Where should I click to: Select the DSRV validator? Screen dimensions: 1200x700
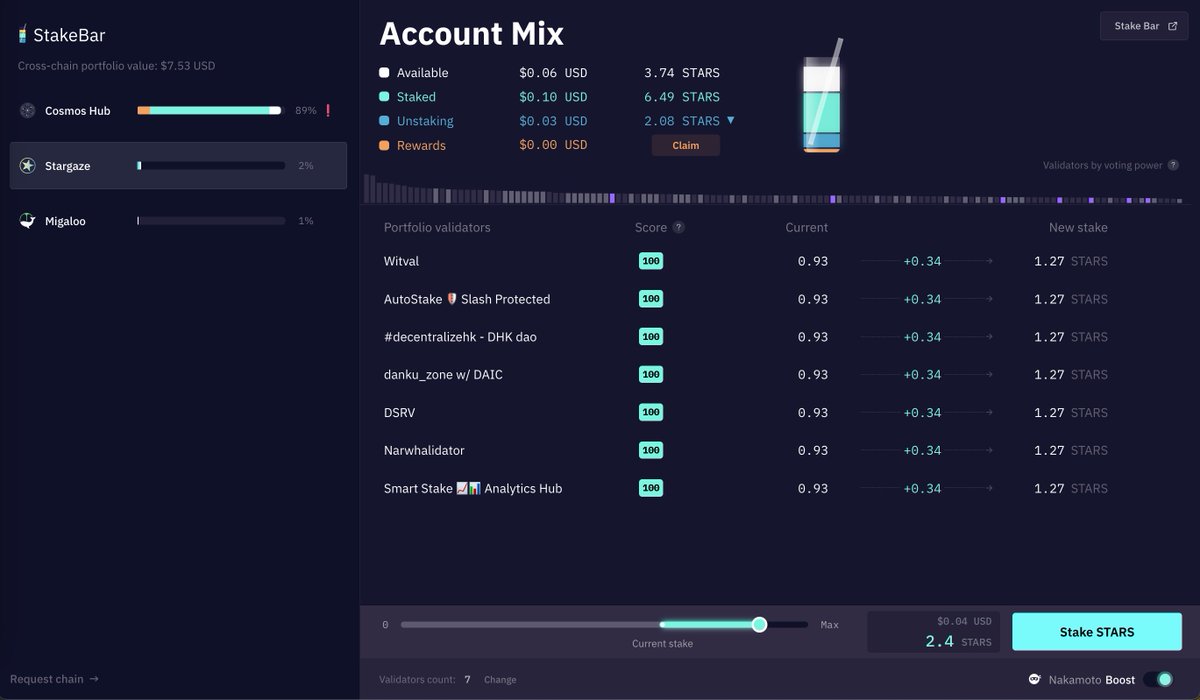click(x=746, y=413)
